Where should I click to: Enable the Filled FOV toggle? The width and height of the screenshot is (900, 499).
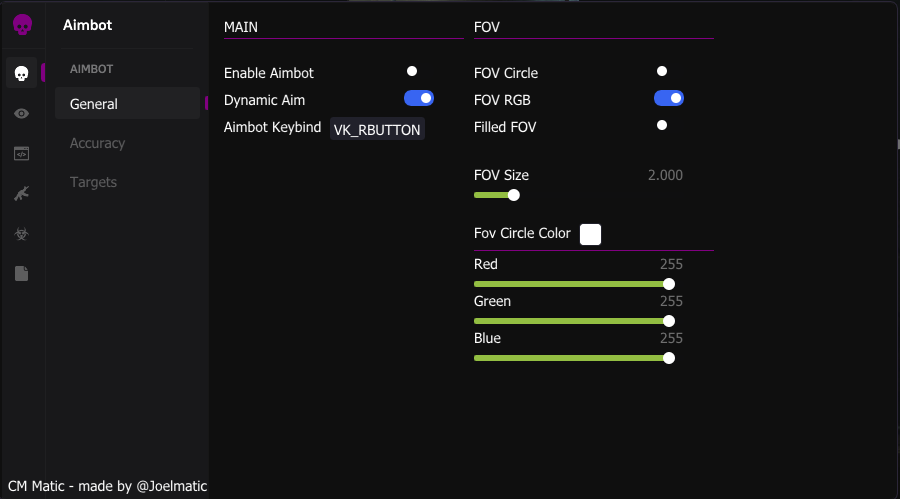pos(662,125)
